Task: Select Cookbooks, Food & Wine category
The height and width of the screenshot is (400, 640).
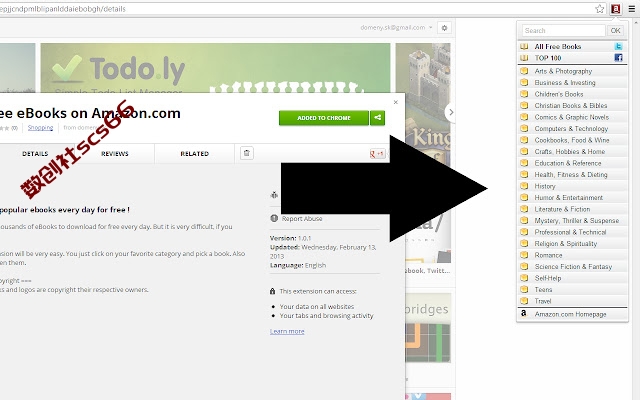Action: click(x=572, y=140)
